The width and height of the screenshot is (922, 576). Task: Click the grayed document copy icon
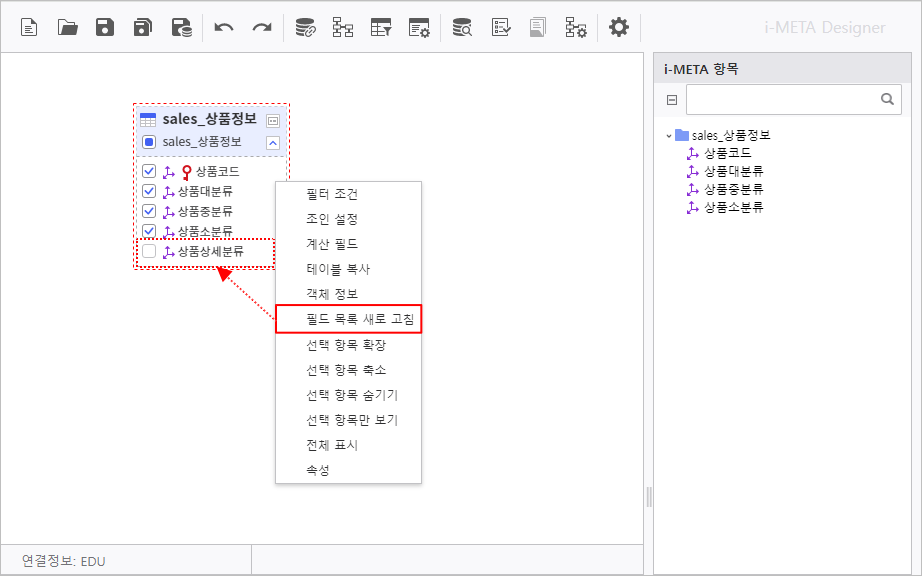click(x=537, y=28)
